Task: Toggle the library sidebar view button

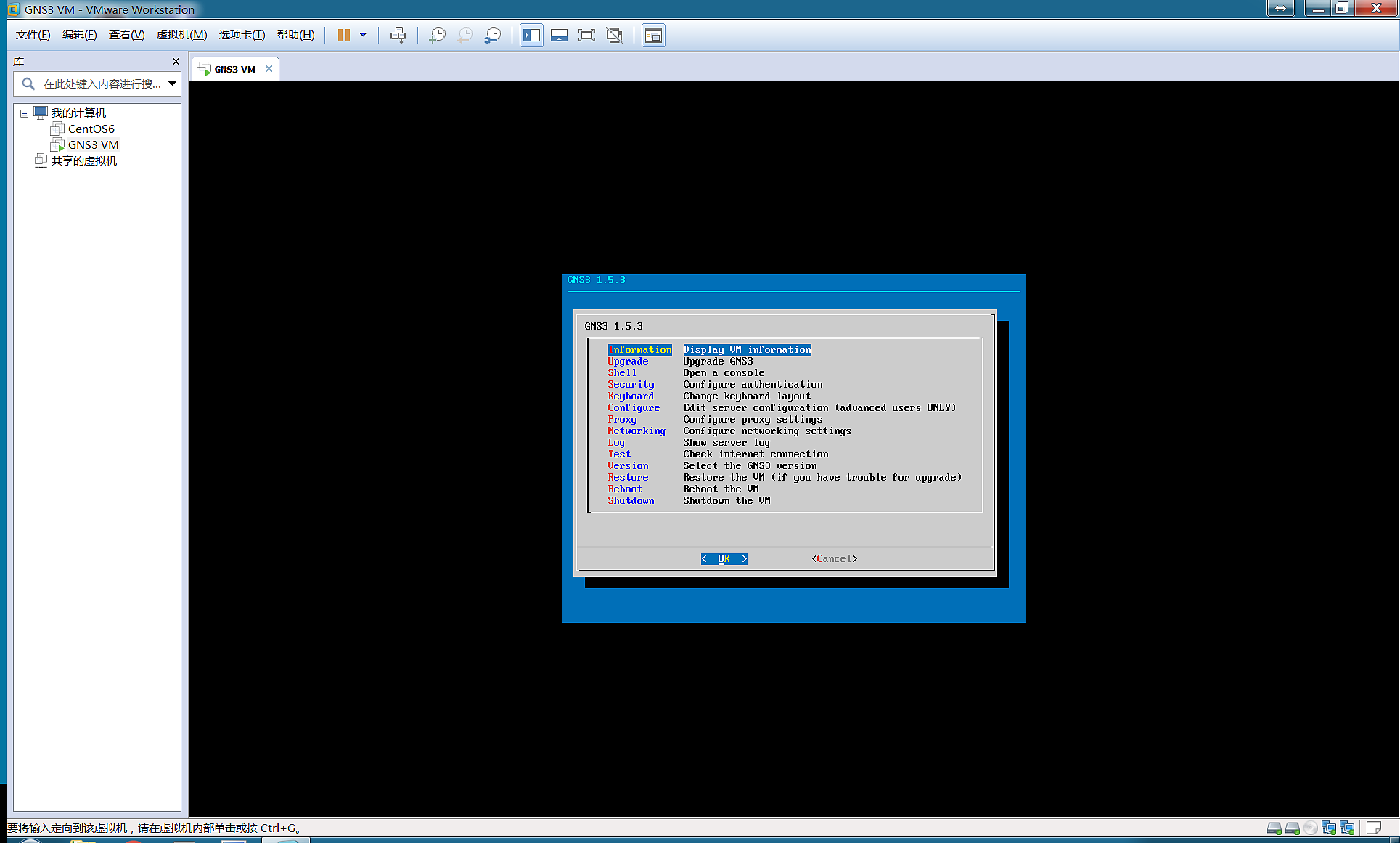Action: (x=531, y=35)
